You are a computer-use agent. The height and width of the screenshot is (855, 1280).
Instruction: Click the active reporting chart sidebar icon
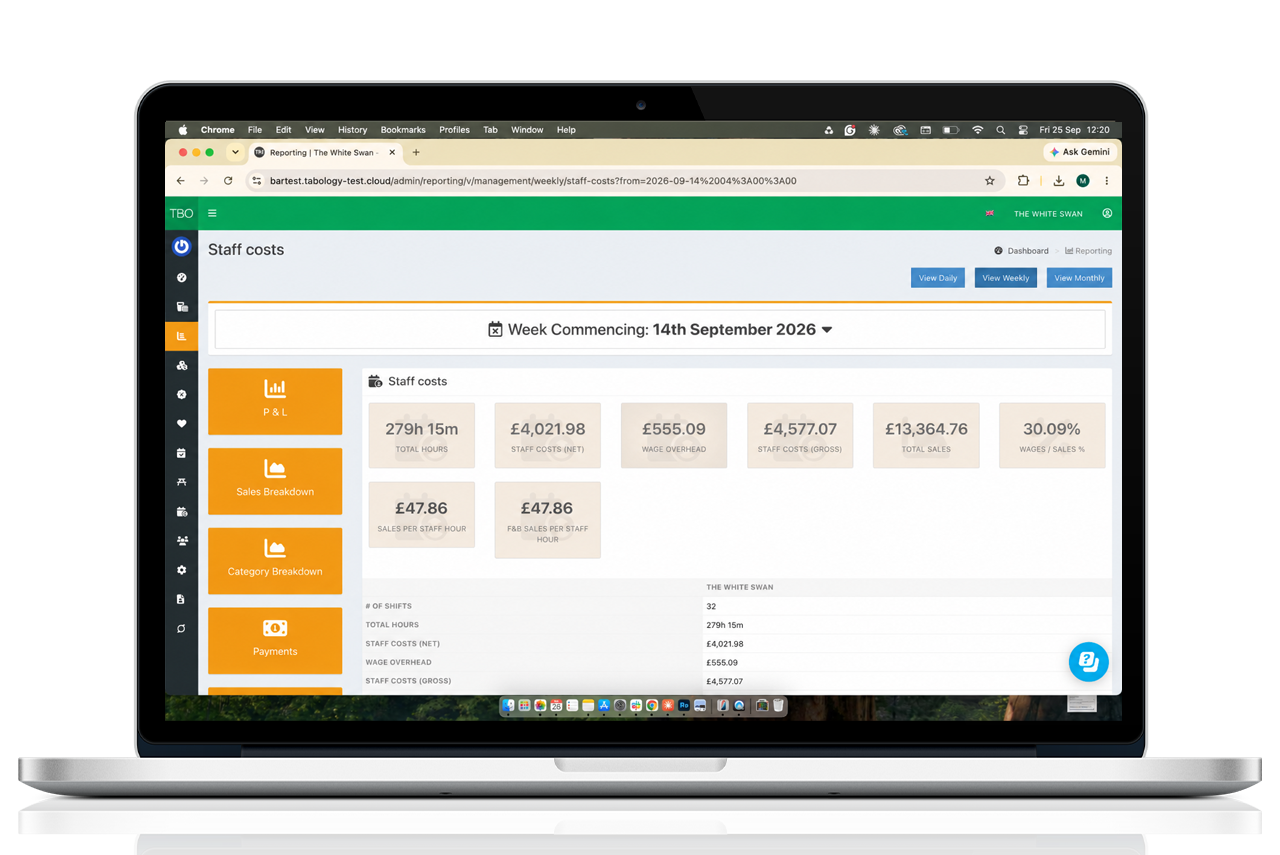[x=181, y=336]
